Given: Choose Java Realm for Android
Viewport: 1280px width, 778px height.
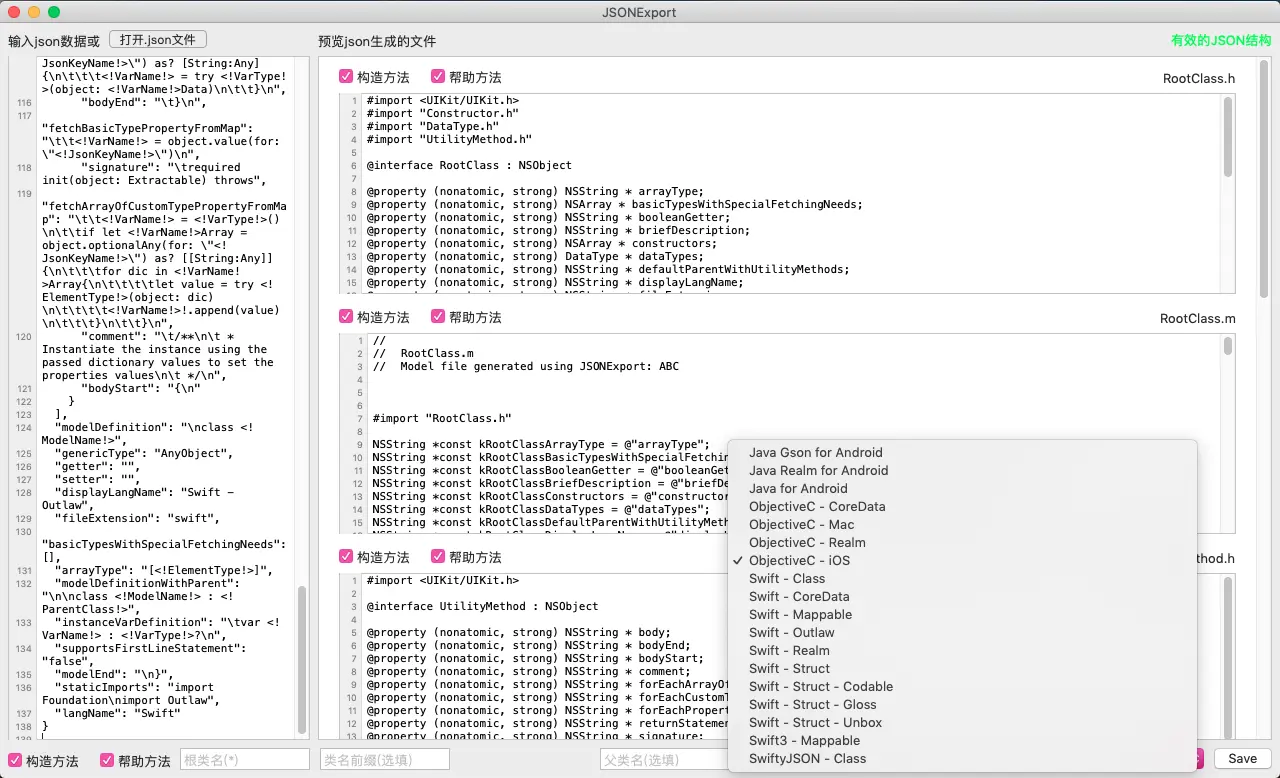Looking at the screenshot, I should coord(962,470).
